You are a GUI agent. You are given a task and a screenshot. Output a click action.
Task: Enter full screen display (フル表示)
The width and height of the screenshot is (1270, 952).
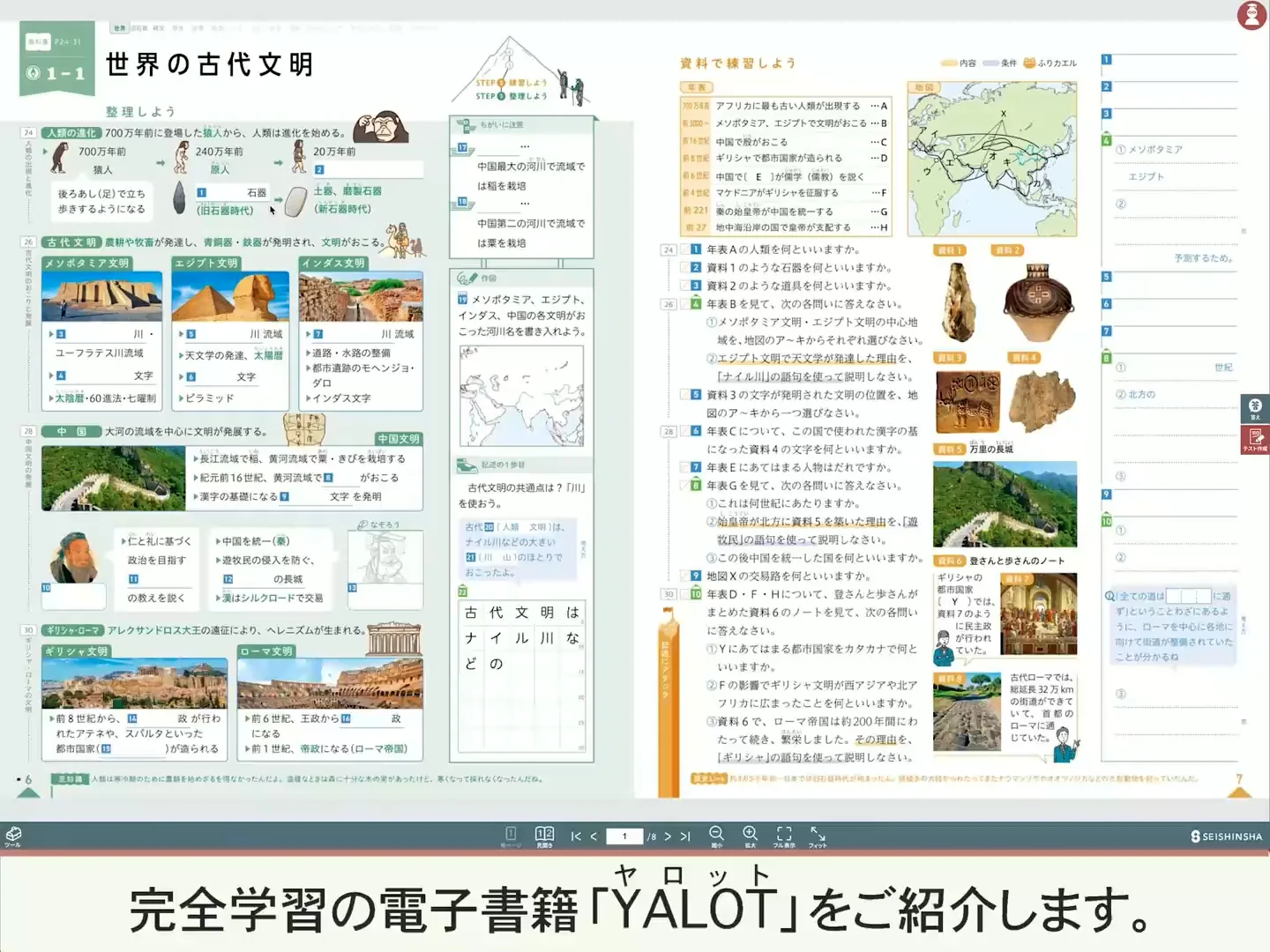784,836
